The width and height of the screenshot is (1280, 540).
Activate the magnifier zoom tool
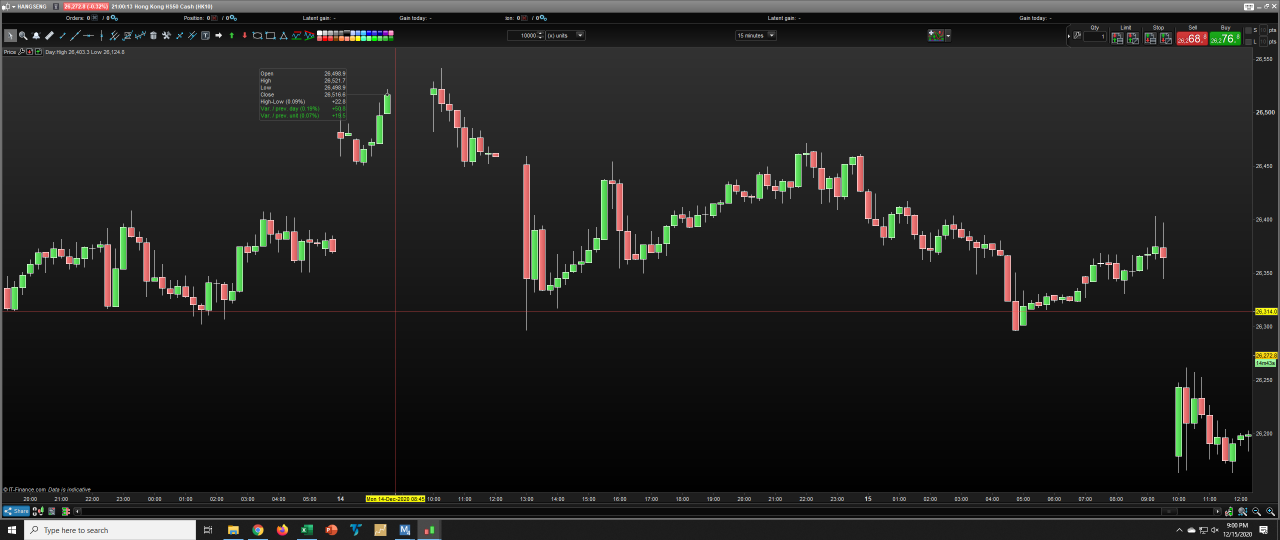click(x=23, y=35)
